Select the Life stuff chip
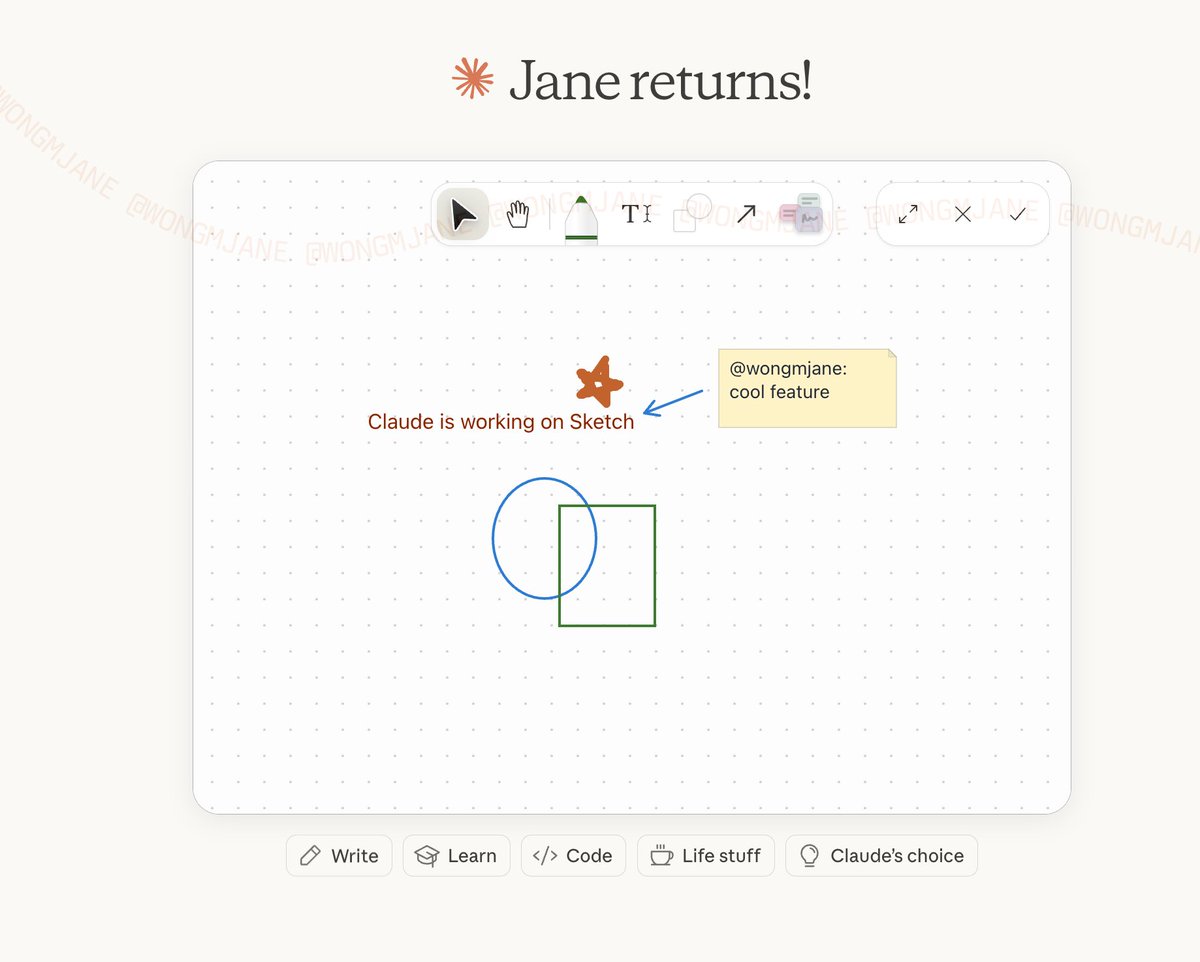 point(706,856)
